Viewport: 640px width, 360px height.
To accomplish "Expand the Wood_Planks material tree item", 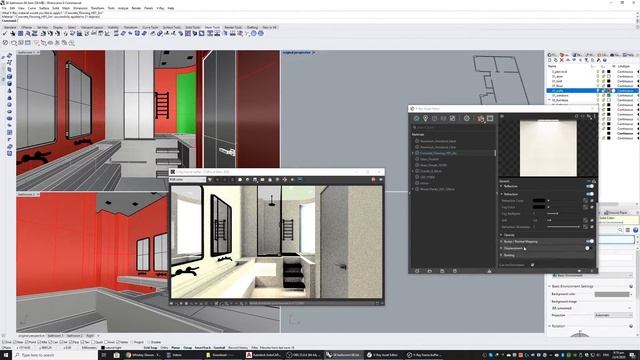I will tap(413, 189).
